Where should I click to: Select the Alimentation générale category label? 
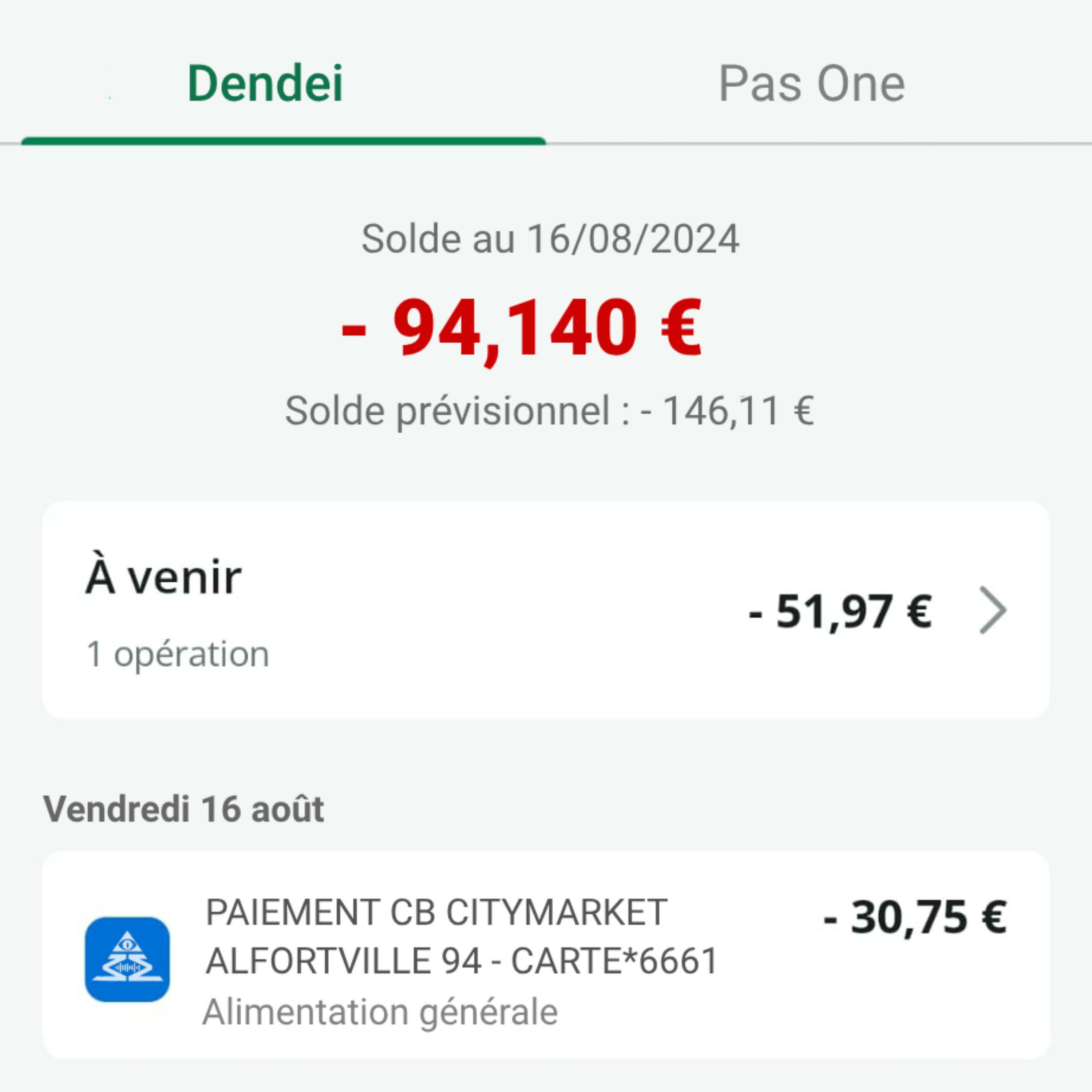click(x=380, y=1012)
